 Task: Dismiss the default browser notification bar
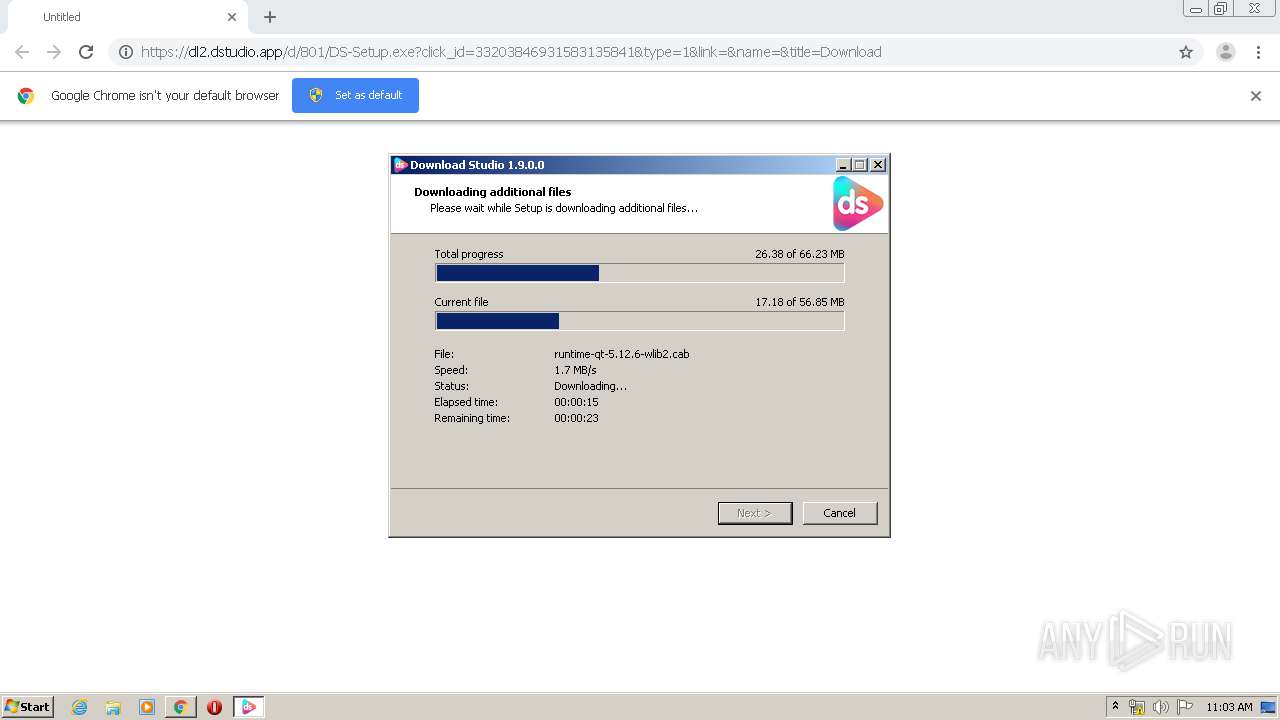pyautogui.click(x=1256, y=96)
